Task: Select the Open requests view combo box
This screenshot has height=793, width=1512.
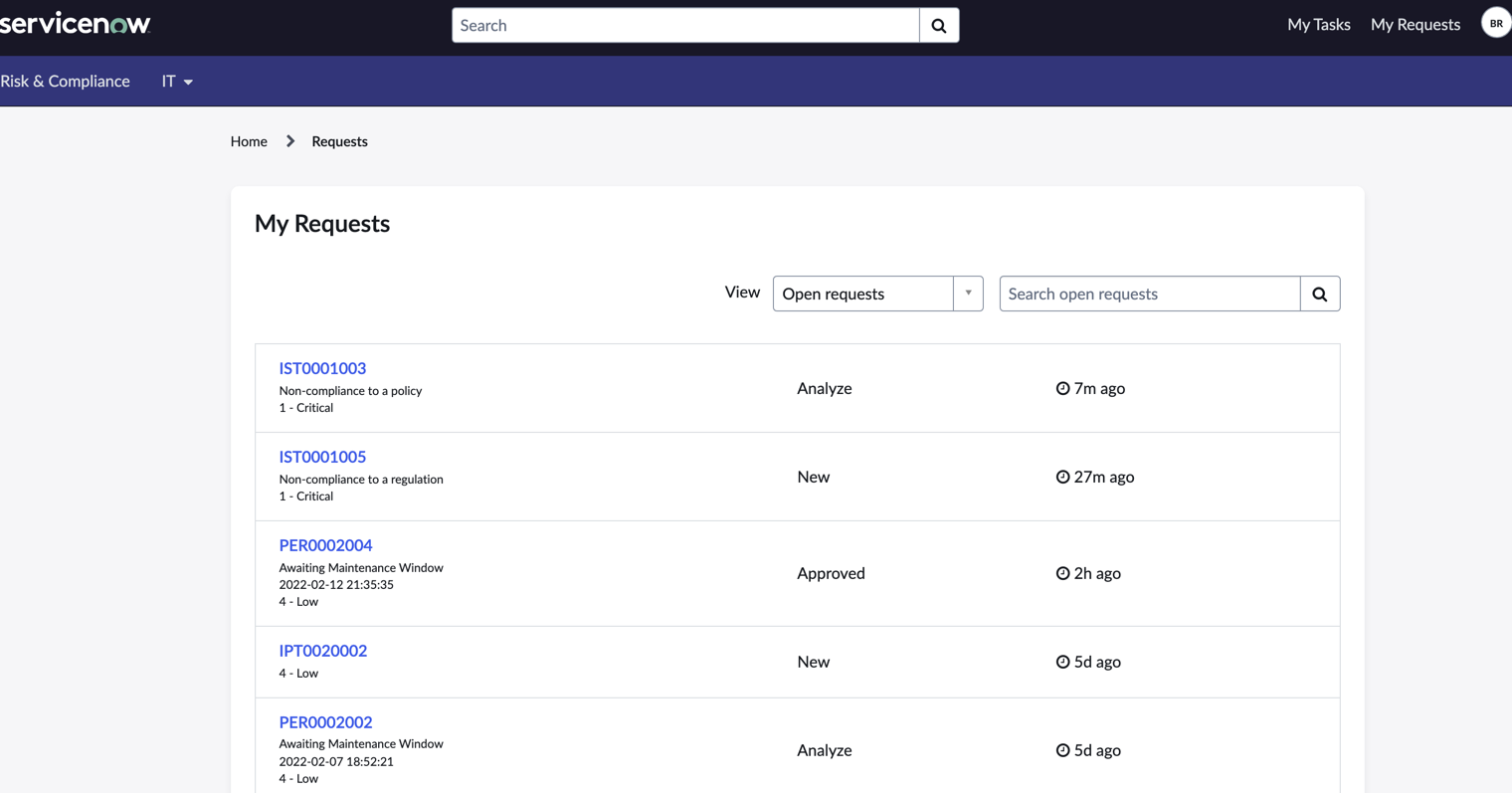Action: click(x=877, y=294)
